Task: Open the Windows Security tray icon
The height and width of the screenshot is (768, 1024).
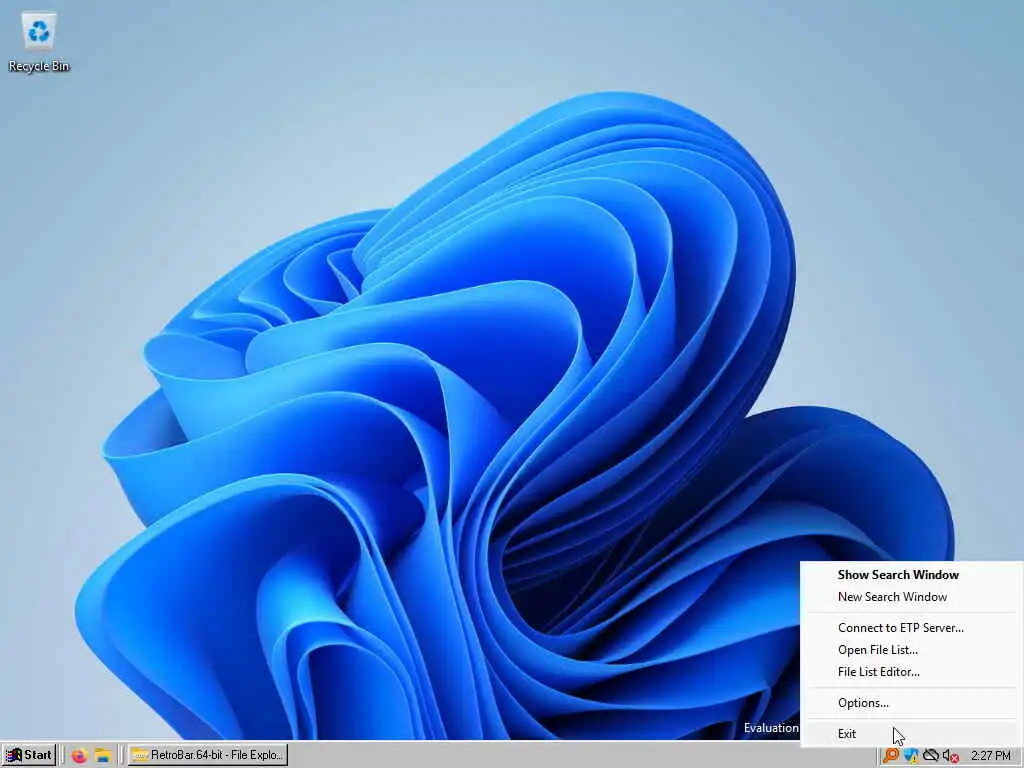Action: pos(910,756)
